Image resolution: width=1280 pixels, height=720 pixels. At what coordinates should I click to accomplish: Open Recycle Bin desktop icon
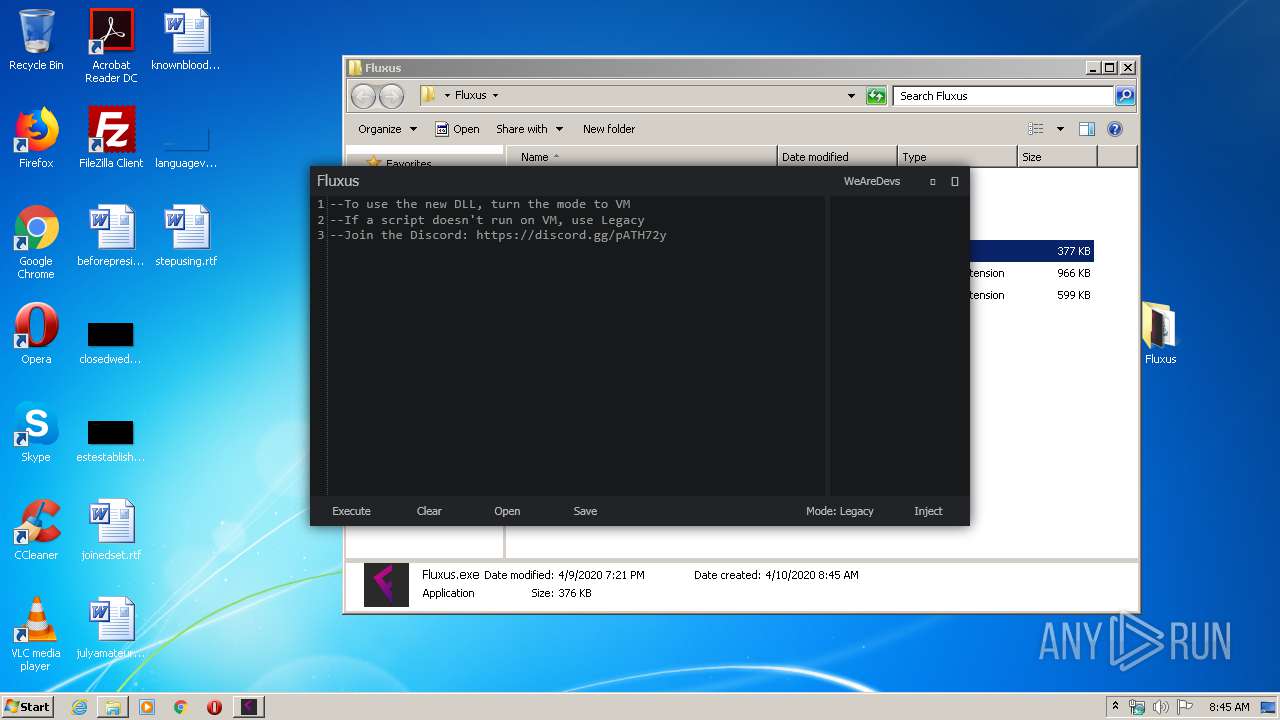pos(36,40)
